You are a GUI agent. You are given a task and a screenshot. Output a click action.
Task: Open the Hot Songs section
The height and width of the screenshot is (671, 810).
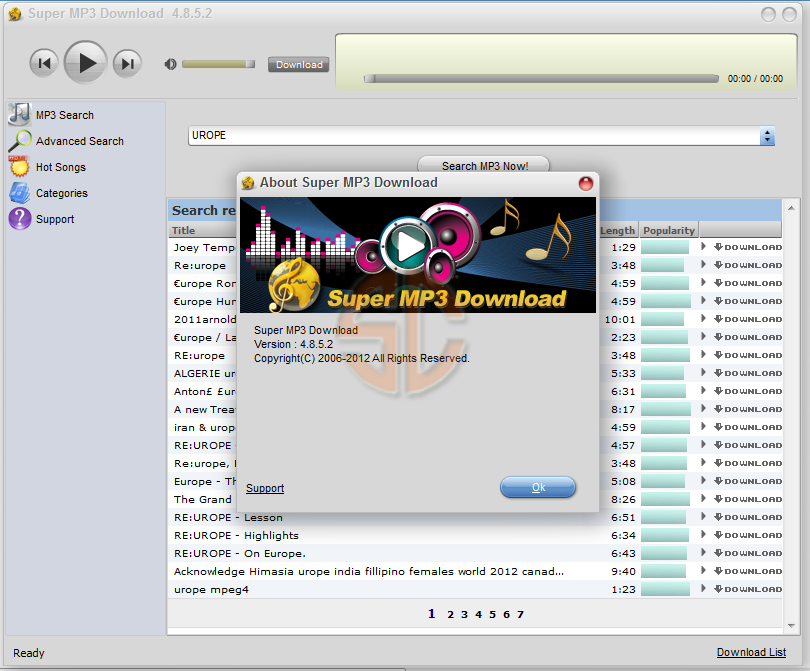click(x=60, y=167)
